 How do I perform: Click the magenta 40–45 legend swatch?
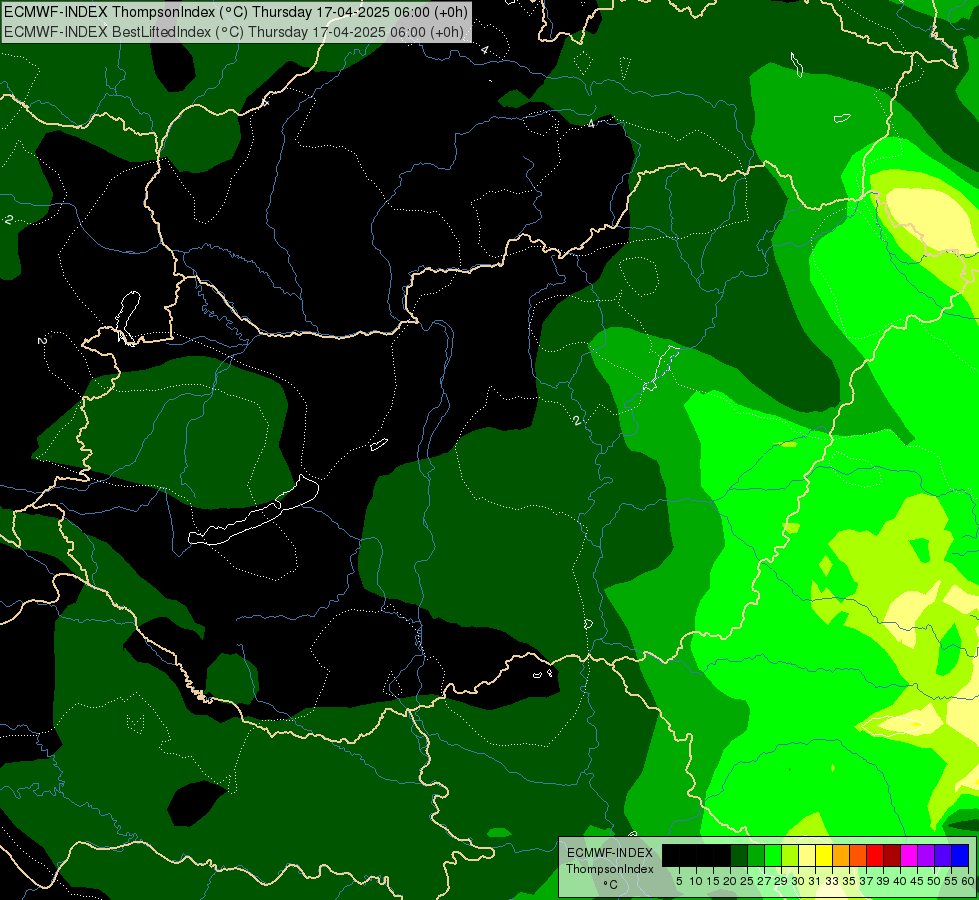point(909,855)
